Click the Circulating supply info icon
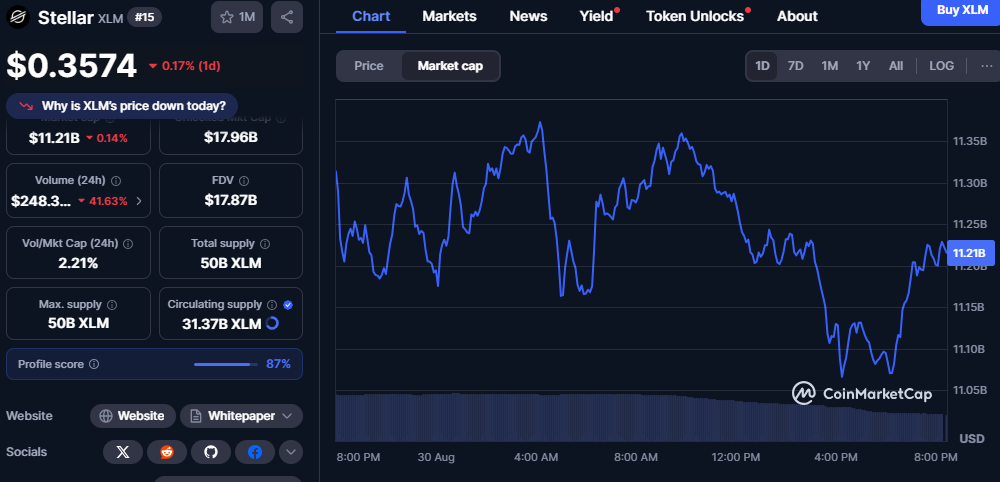Screen dimensions: 1000x482 272,305
